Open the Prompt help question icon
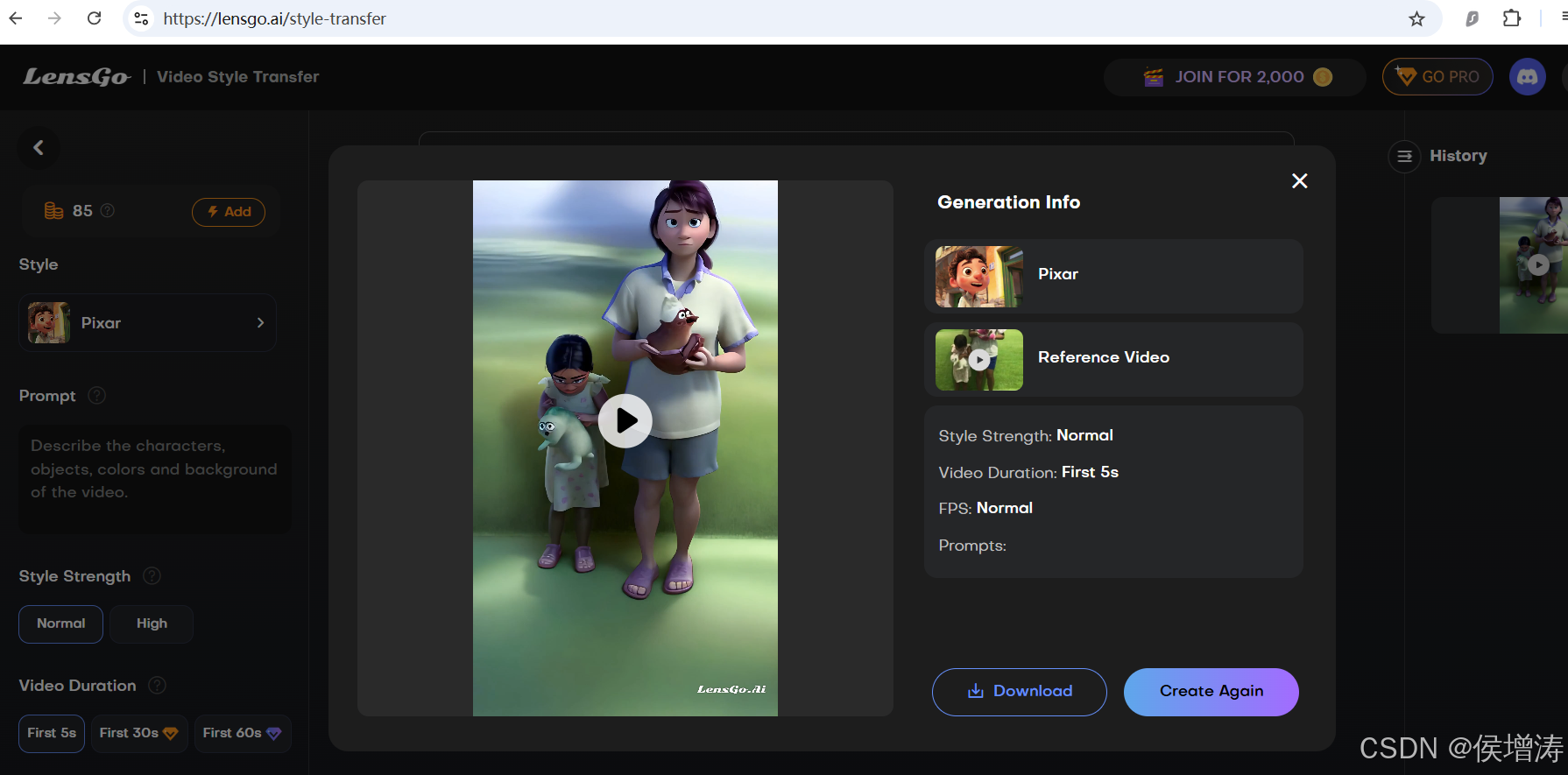This screenshot has height=775, width=1568. (x=97, y=396)
